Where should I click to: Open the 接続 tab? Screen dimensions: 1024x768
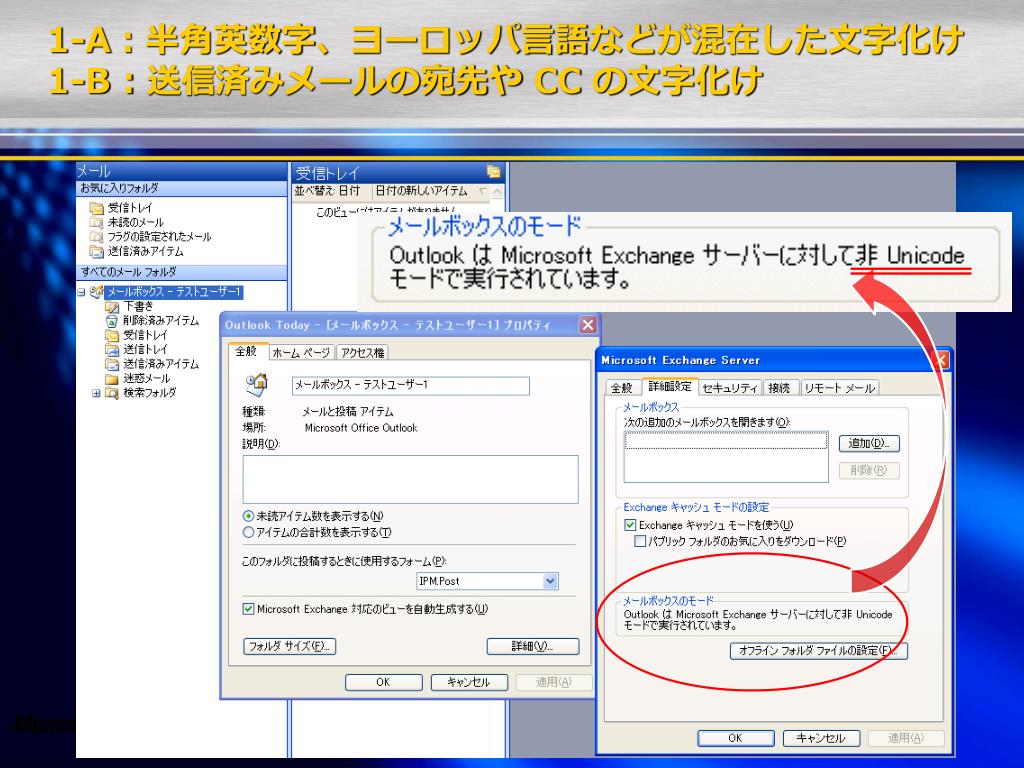point(779,388)
